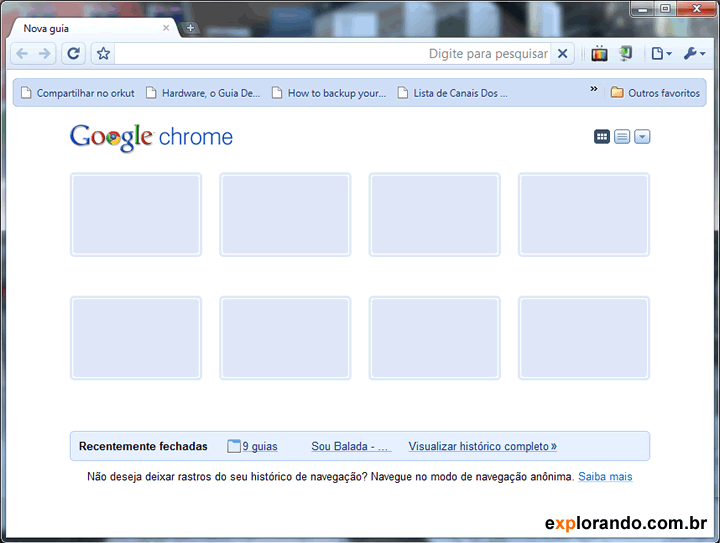Open the wrench settings menu
Image resolution: width=720 pixels, height=543 pixels.
tap(694, 54)
